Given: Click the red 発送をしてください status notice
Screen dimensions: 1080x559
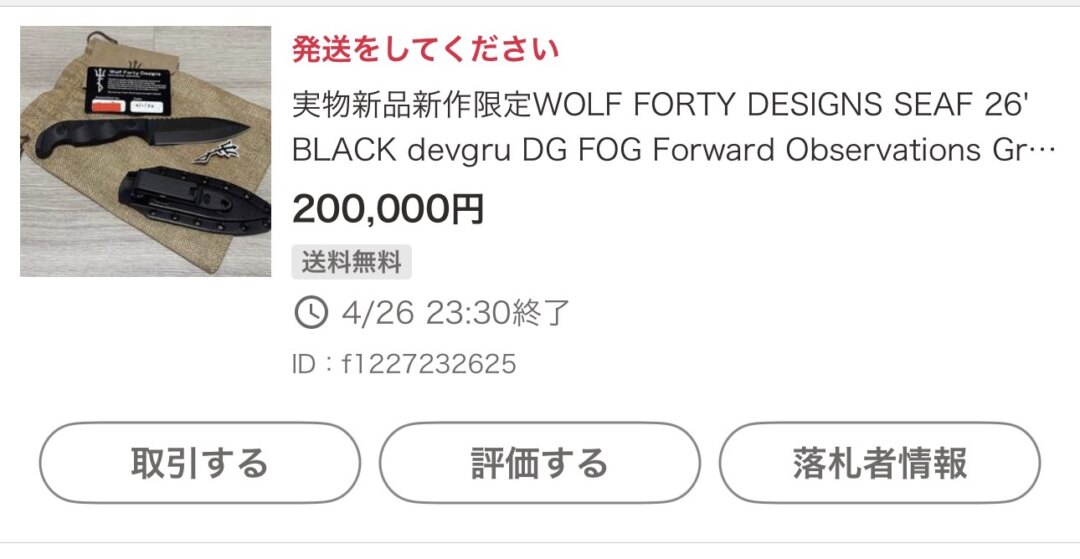Looking at the screenshot, I should click(425, 48).
